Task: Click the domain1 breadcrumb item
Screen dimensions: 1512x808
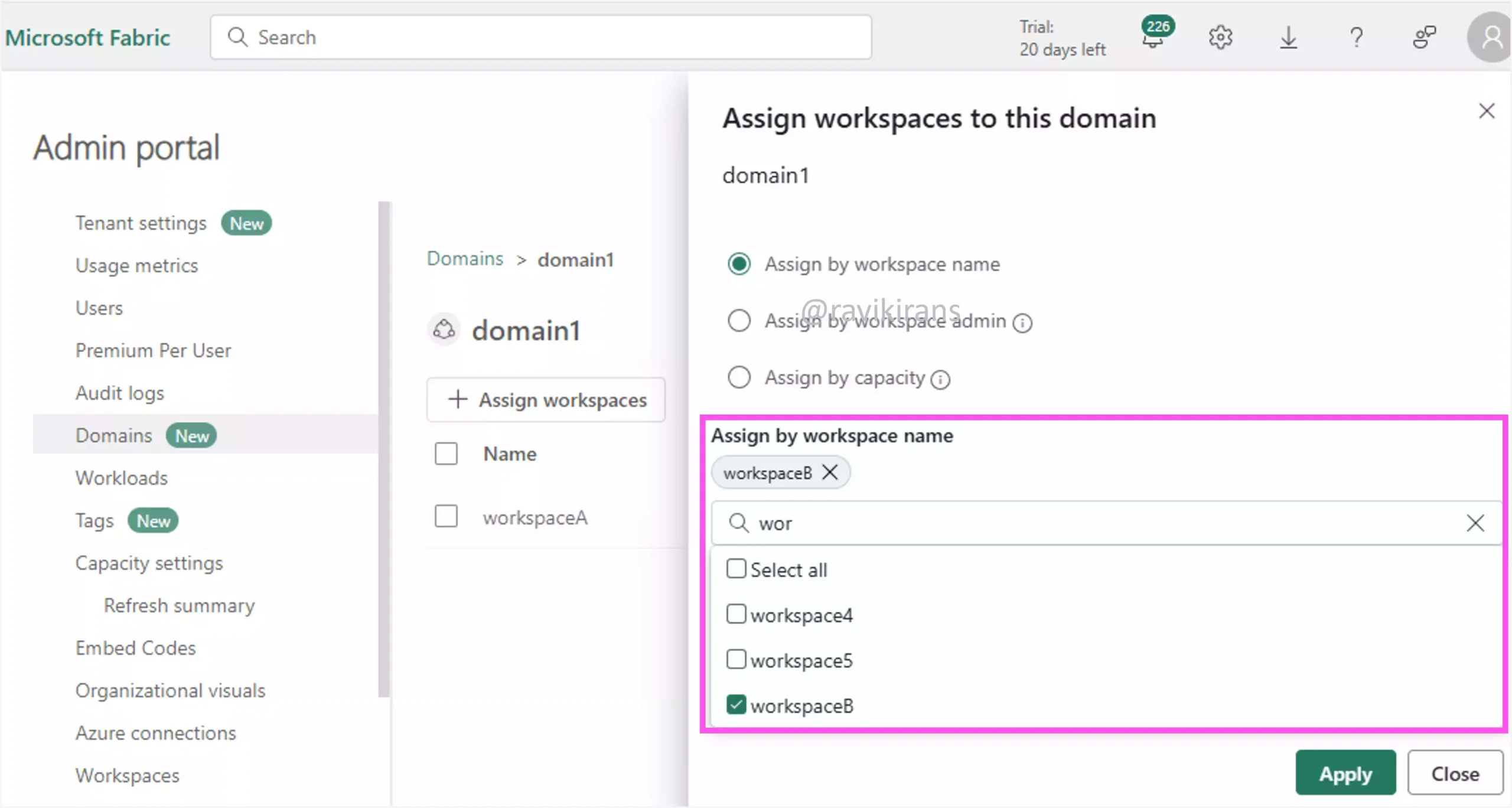Action: (x=576, y=260)
